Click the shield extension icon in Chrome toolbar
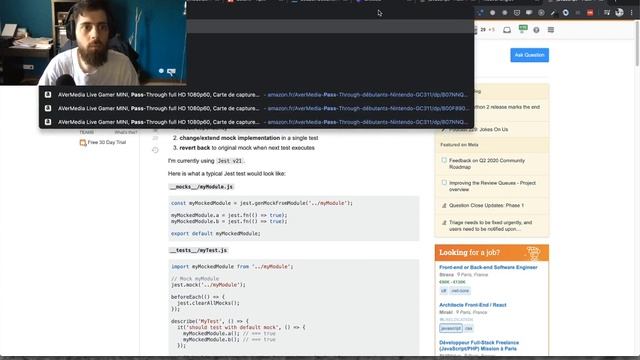 click(x=517, y=13)
